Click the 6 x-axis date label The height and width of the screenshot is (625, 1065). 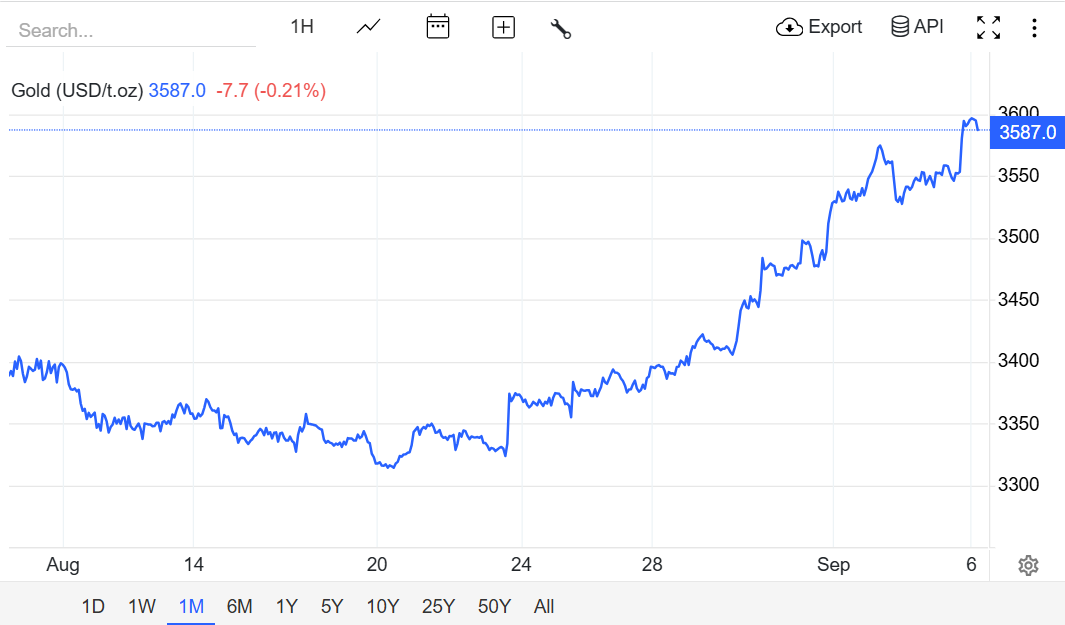(971, 565)
